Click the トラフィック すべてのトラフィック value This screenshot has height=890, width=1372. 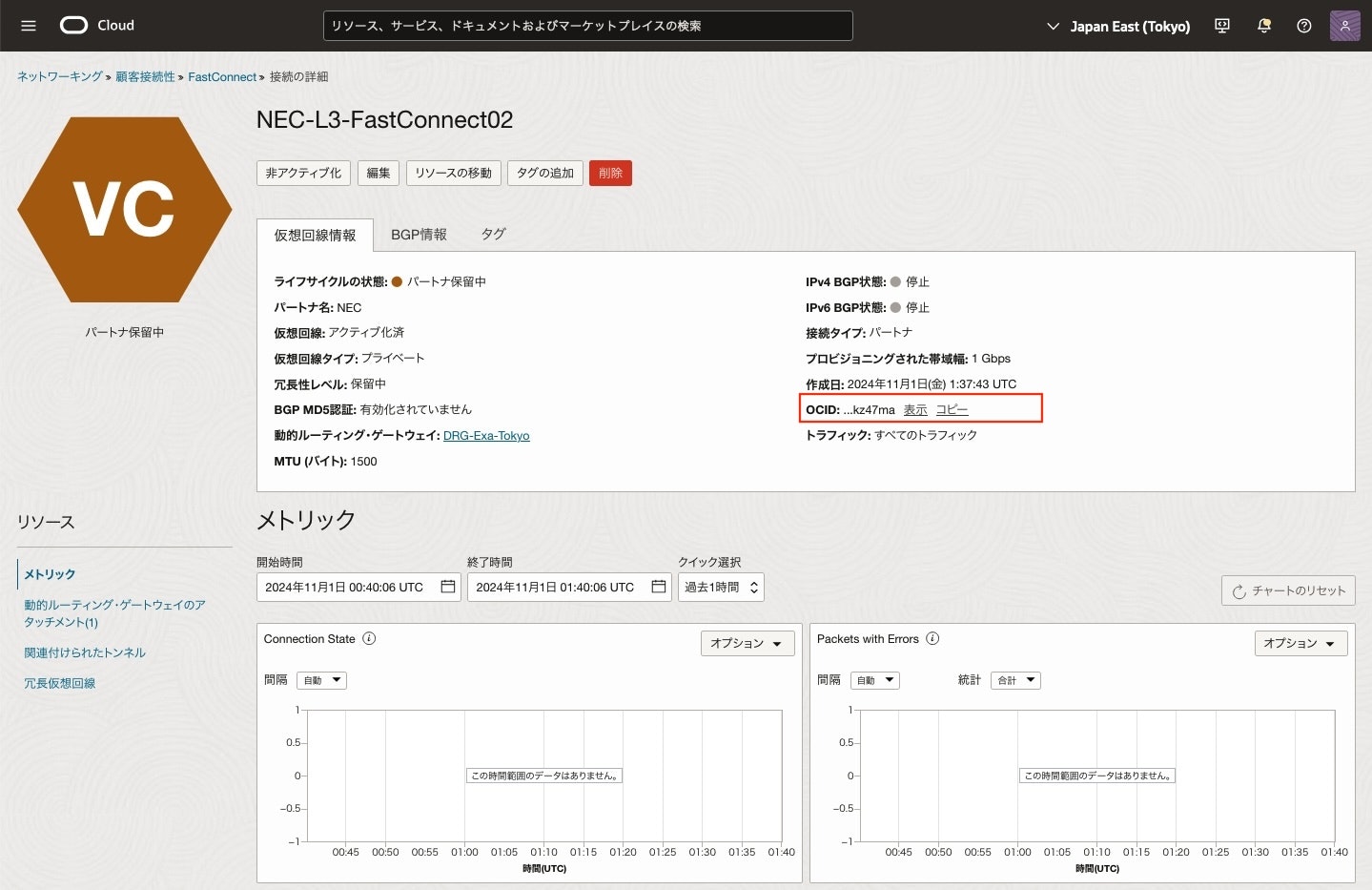point(926,435)
